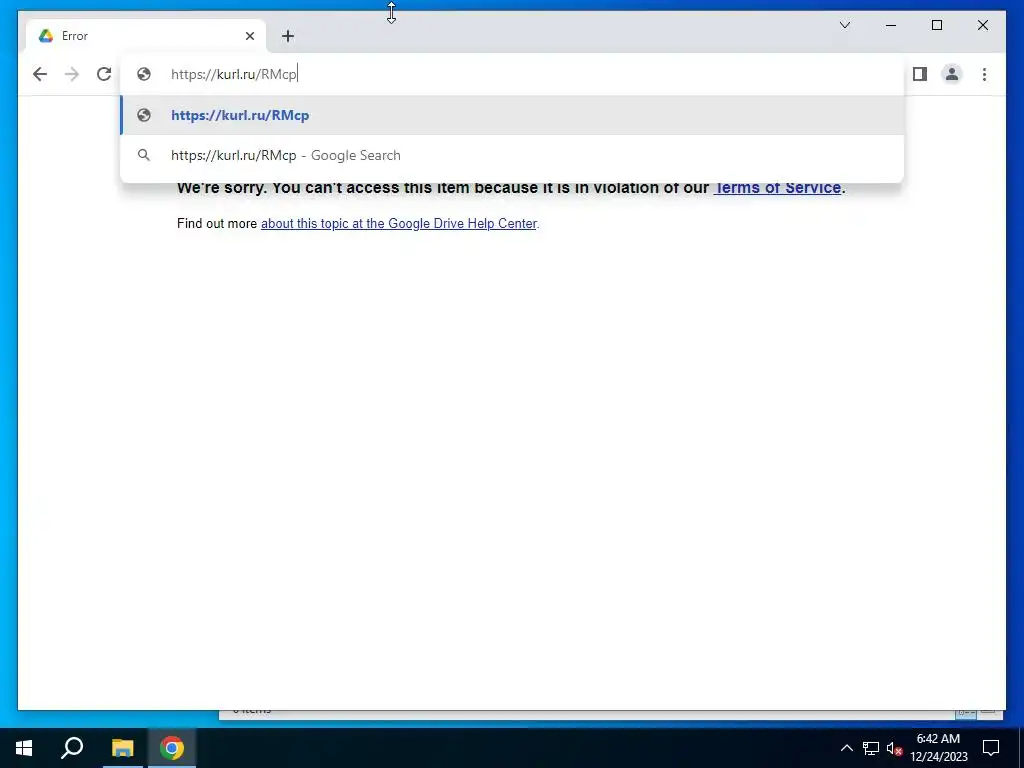The height and width of the screenshot is (768, 1024).
Task: Go back using the browser back arrow
Action: point(40,74)
